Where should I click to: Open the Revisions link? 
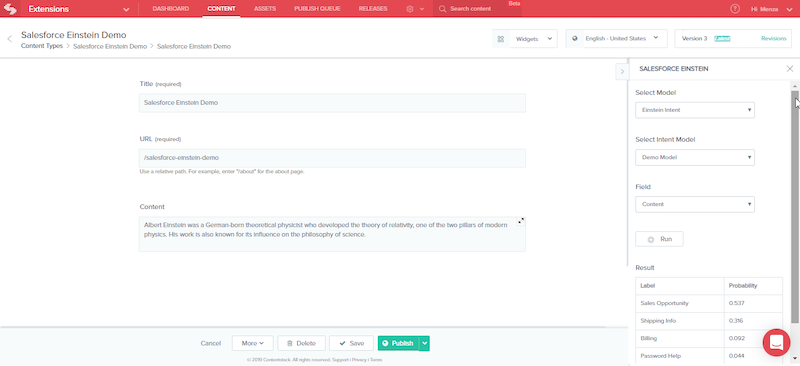click(x=773, y=39)
